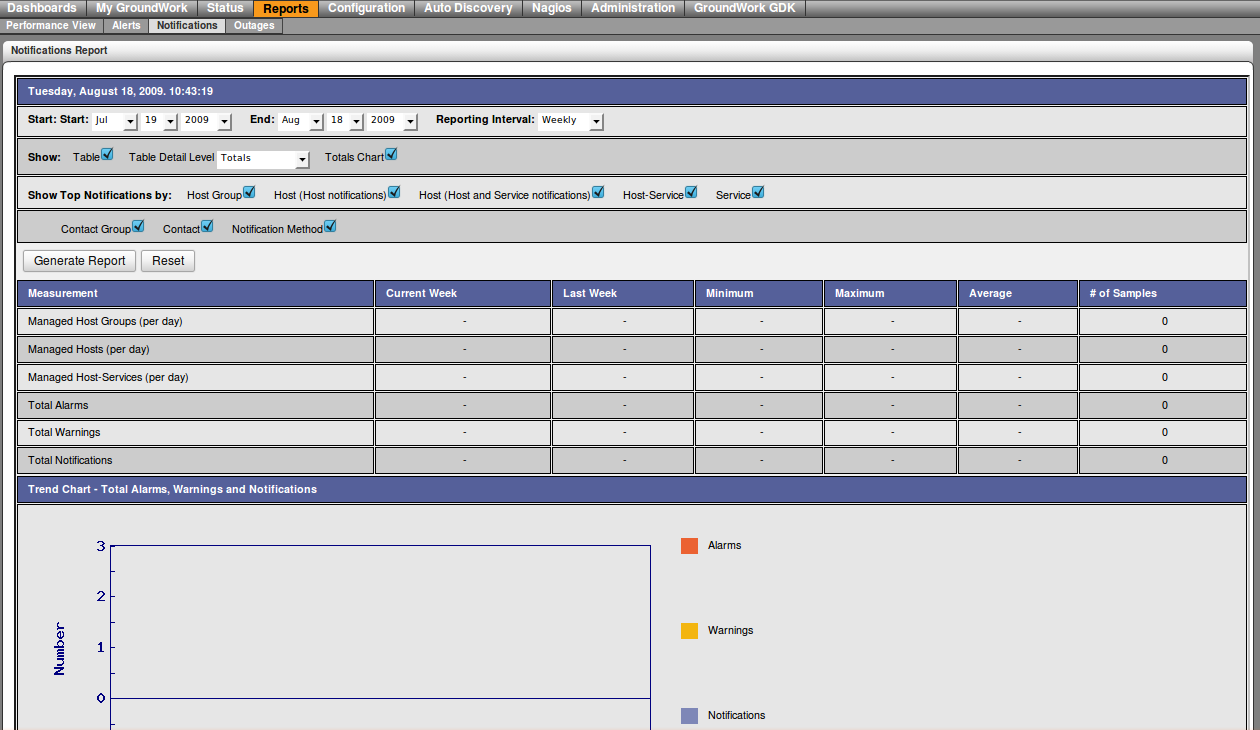Image resolution: width=1260 pixels, height=730 pixels.
Task: Uncheck the Service checkbox
Action: point(758,193)
